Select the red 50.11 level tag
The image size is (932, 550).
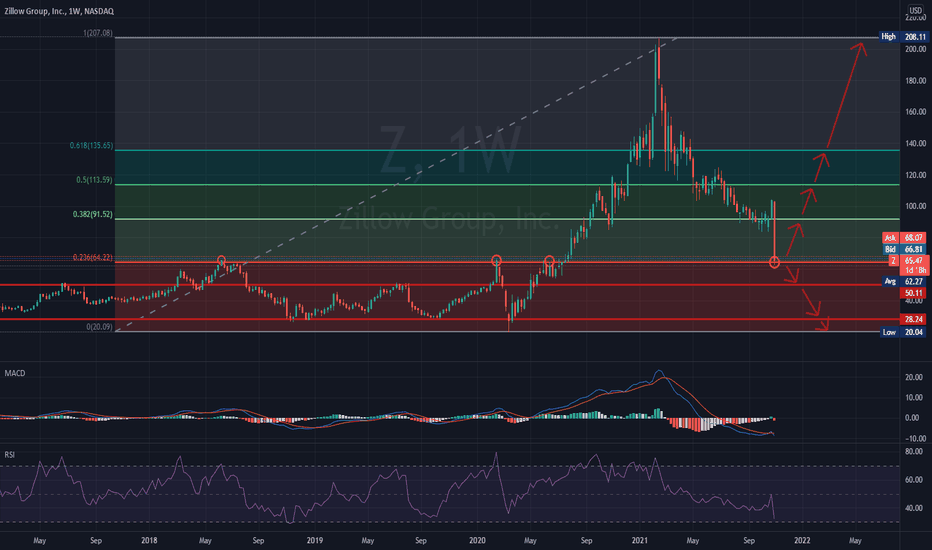coord(914,293)
